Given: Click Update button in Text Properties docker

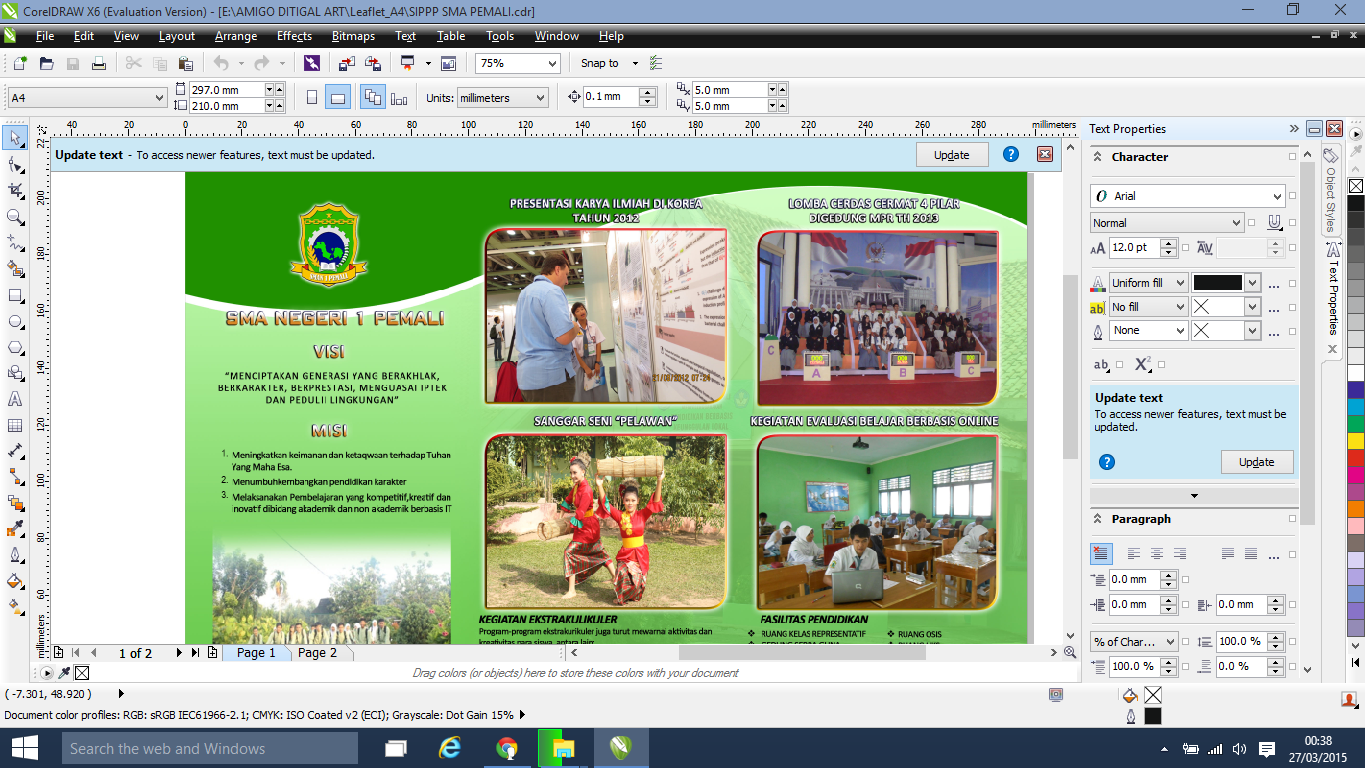Looking at the screenshot, I should (1257, 462).
